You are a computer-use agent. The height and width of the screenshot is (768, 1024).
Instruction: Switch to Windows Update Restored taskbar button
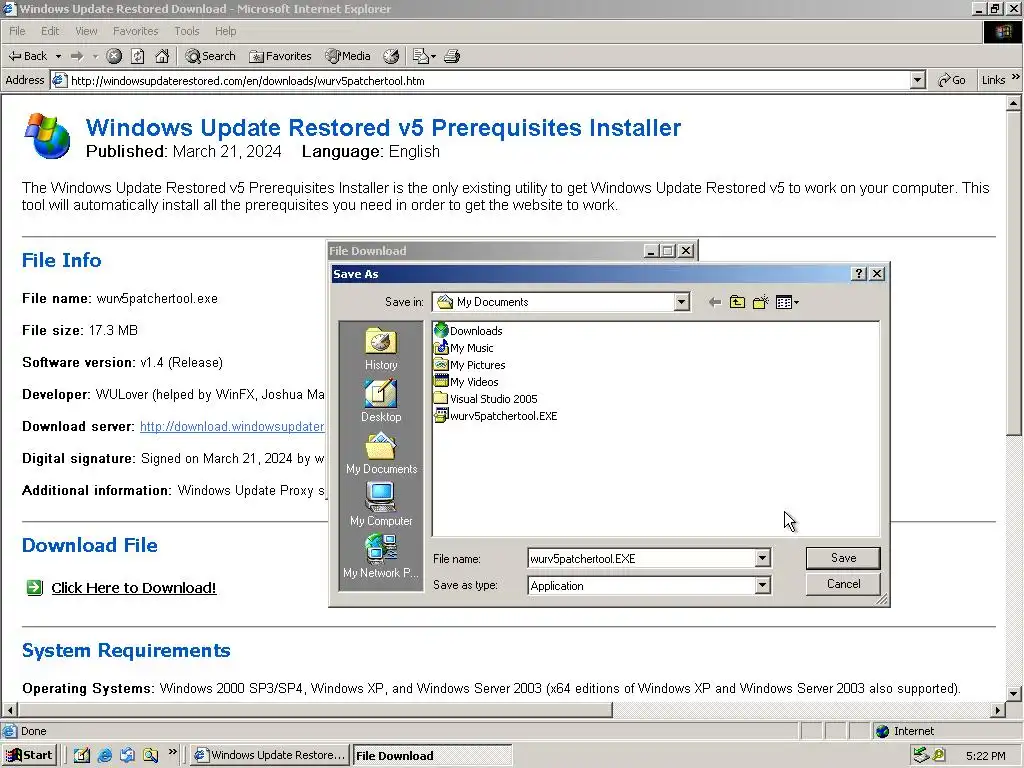coord(270,755)
